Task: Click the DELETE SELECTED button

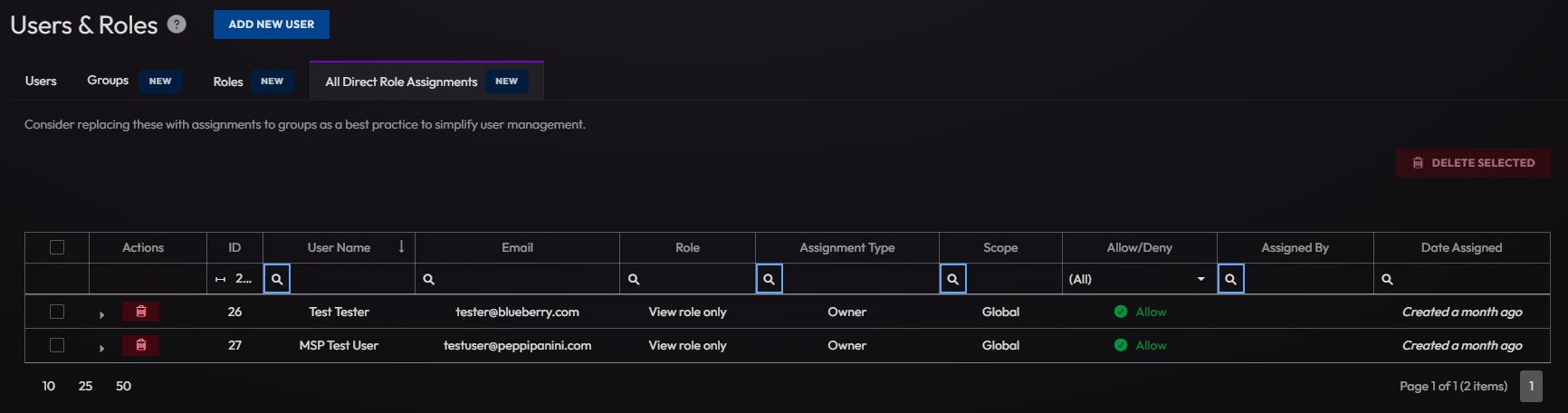Action: (1473, 163)
